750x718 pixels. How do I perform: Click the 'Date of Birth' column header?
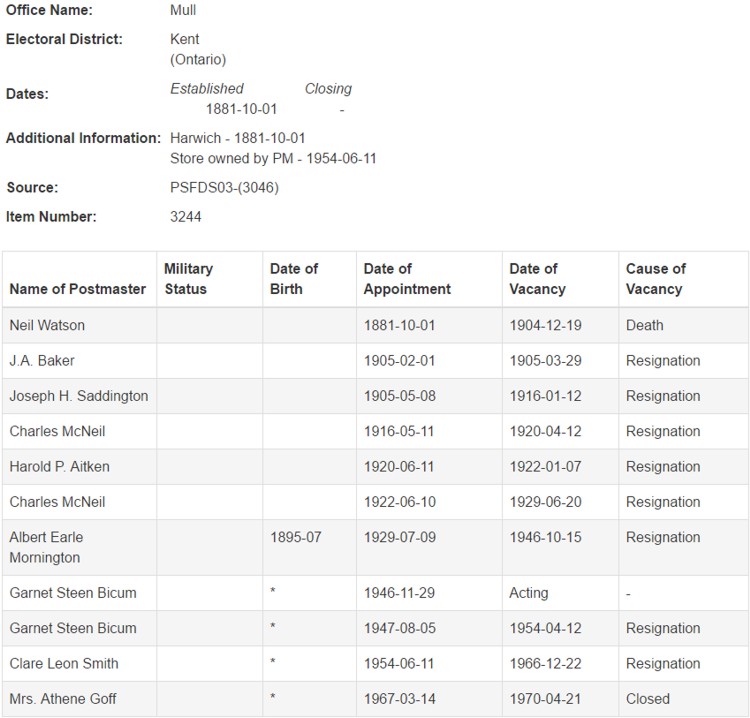pyautogui.click(x=294, y=279)
